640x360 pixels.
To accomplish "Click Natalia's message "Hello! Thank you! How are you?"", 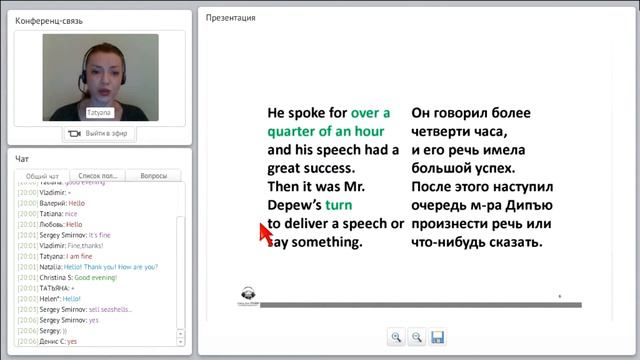I will click(88, 267).
